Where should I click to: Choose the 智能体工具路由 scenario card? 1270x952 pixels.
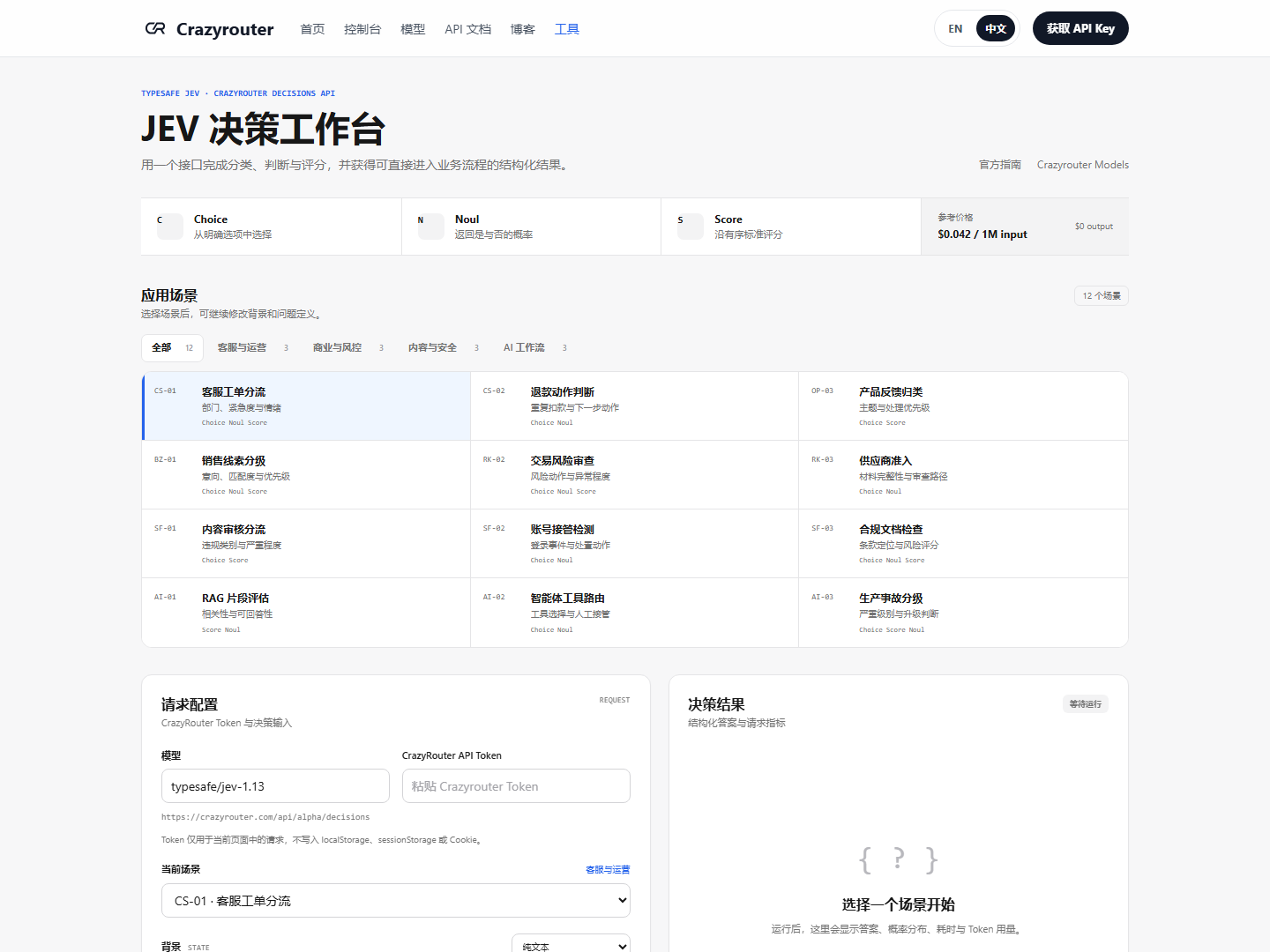[634, 613]
